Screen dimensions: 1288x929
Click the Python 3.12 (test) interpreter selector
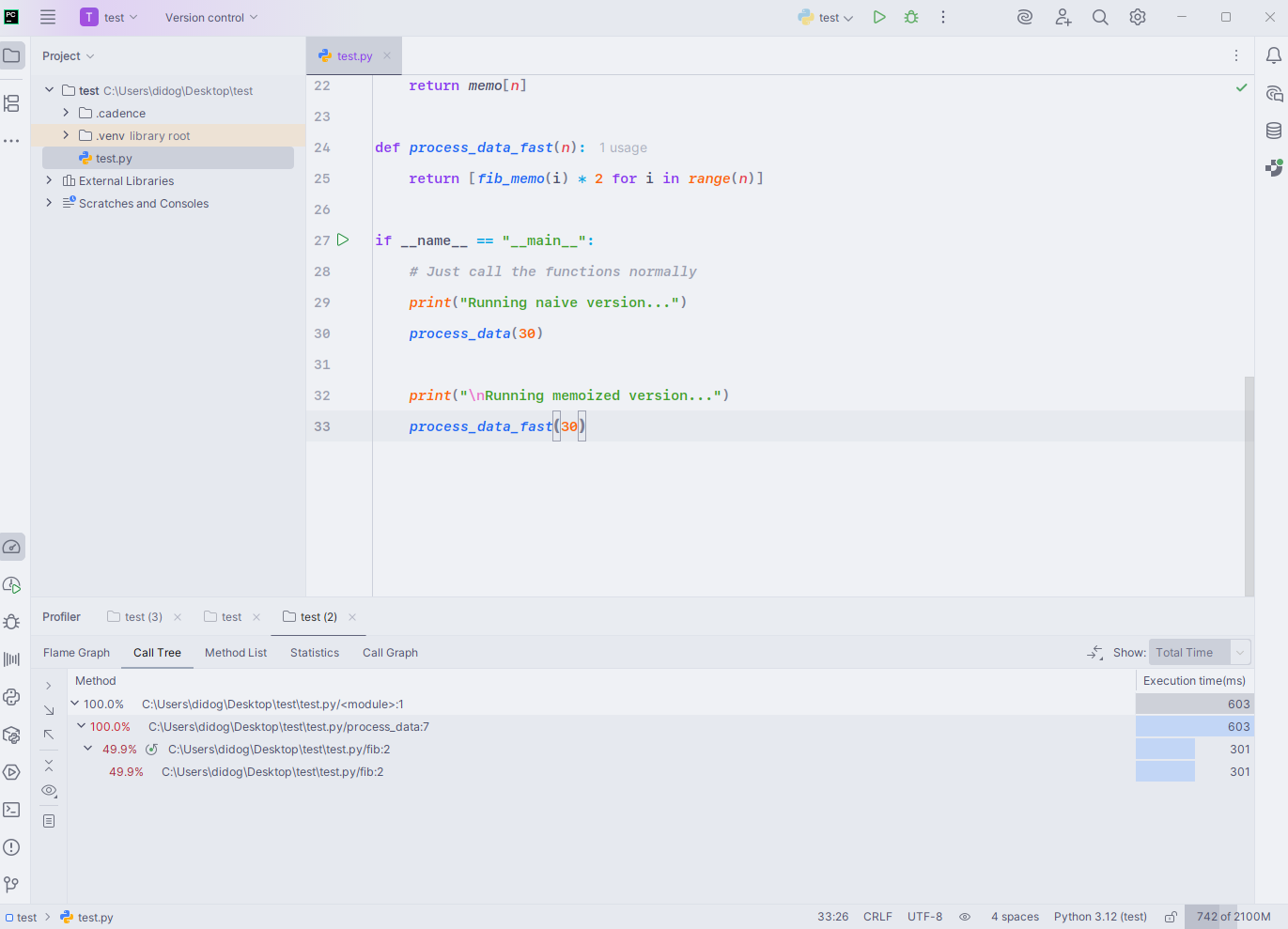[x=1100, y=917]
